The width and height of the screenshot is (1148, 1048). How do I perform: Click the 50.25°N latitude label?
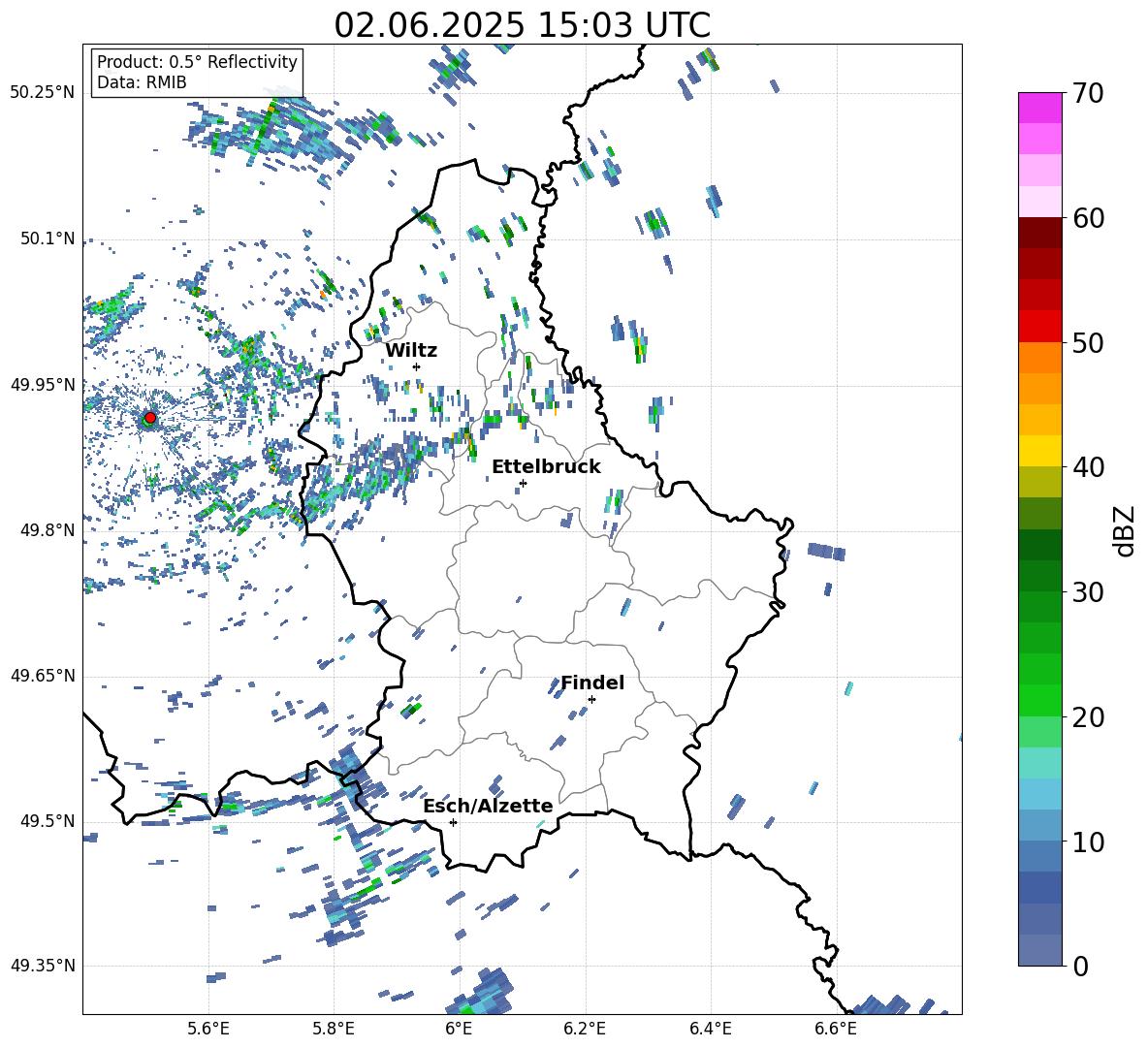pos(43,93)
